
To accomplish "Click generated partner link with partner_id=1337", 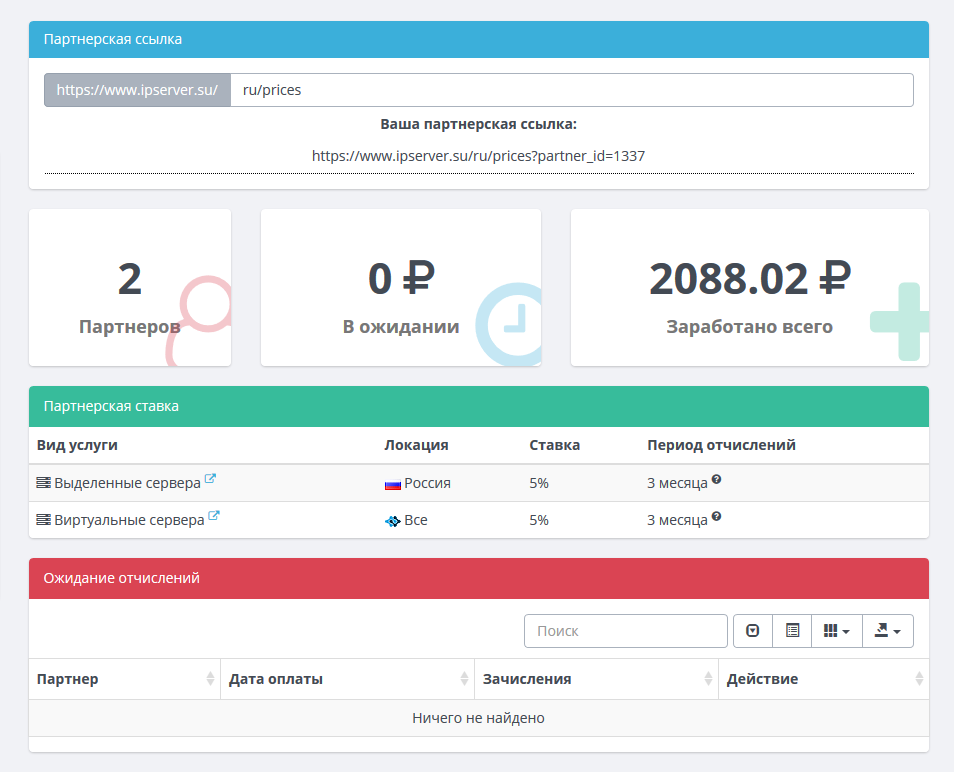I will [478, 156].
